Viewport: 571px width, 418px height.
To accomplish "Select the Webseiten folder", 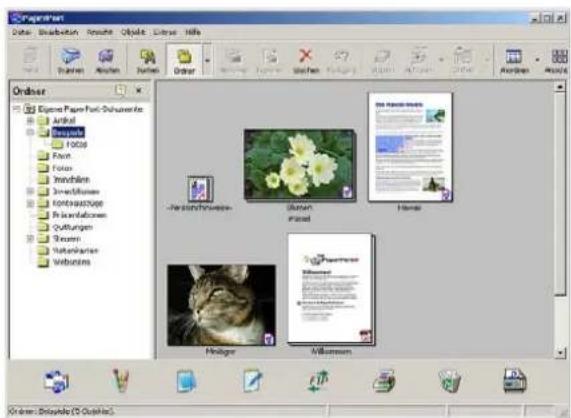I will pyautogui.click(x=71, y=262).
